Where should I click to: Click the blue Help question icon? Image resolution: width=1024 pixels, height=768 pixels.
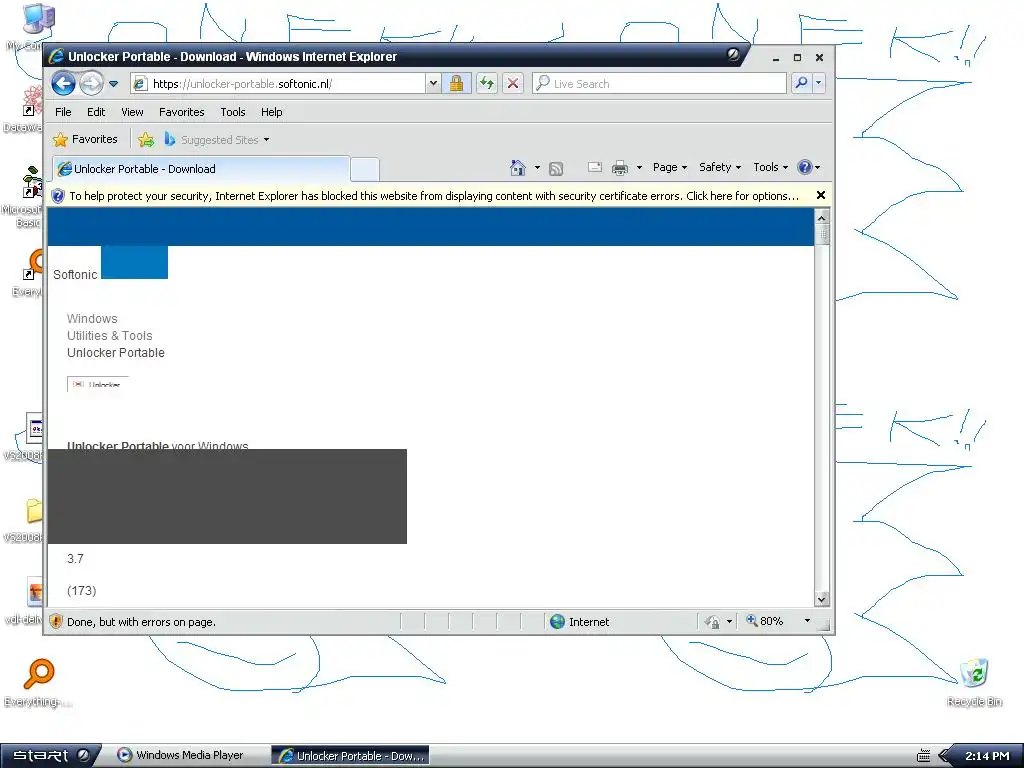805,167
